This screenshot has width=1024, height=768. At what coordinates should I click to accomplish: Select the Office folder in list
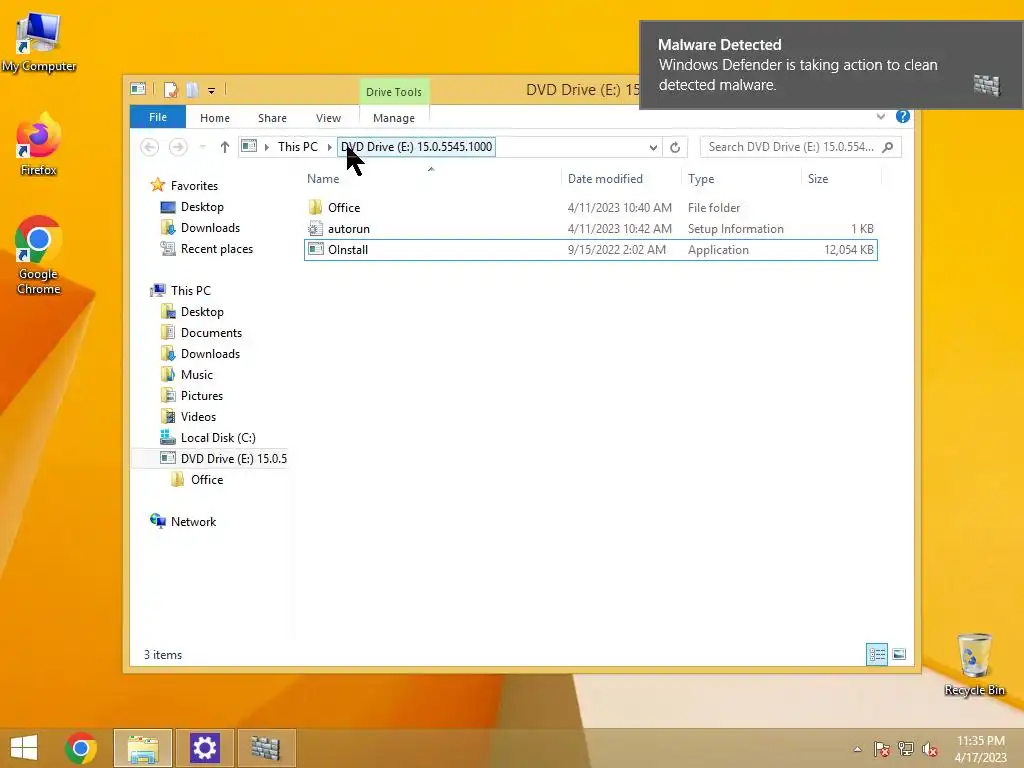[590, 208]
